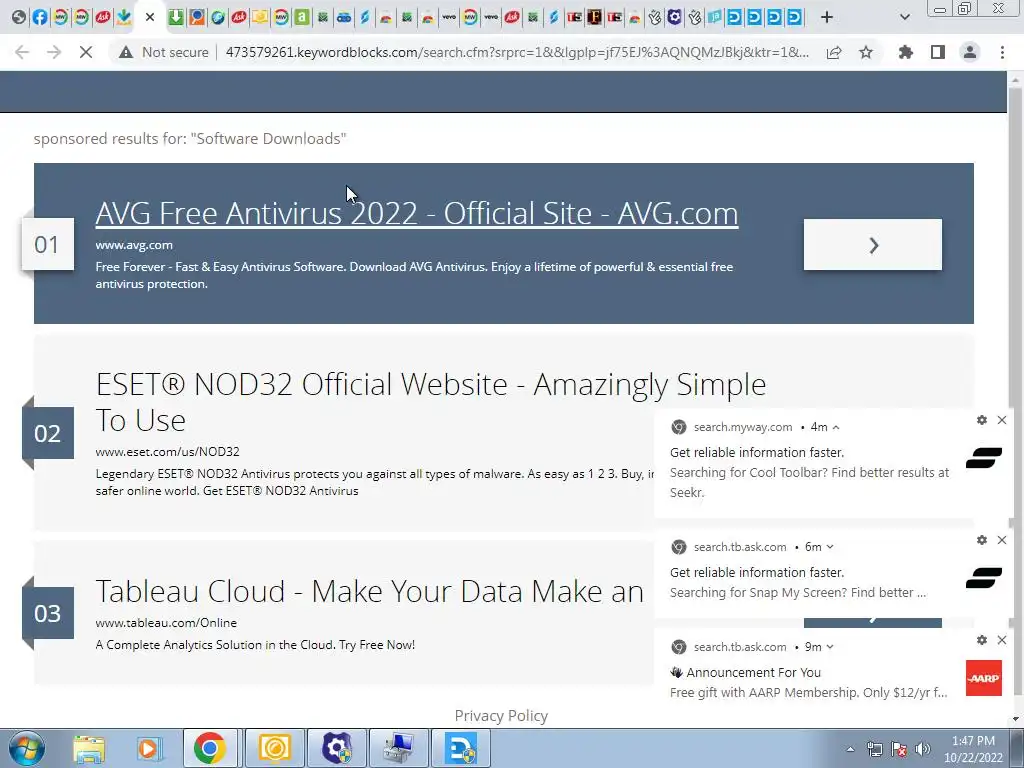
Task: Switch to the dark F icon tab
Action: [594, 18]
